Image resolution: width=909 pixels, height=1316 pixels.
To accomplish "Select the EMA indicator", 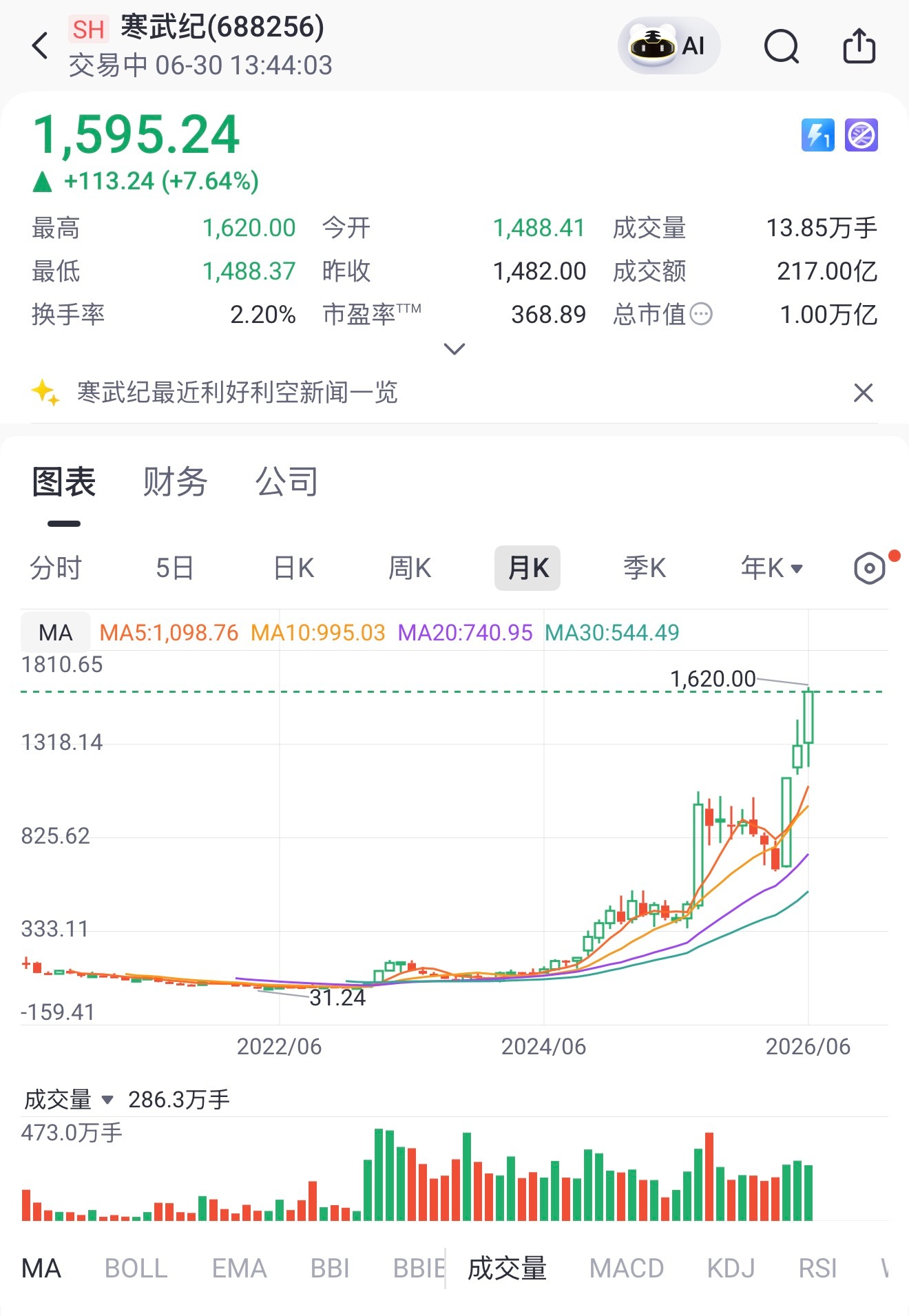I will click(x=239, y=1268).
